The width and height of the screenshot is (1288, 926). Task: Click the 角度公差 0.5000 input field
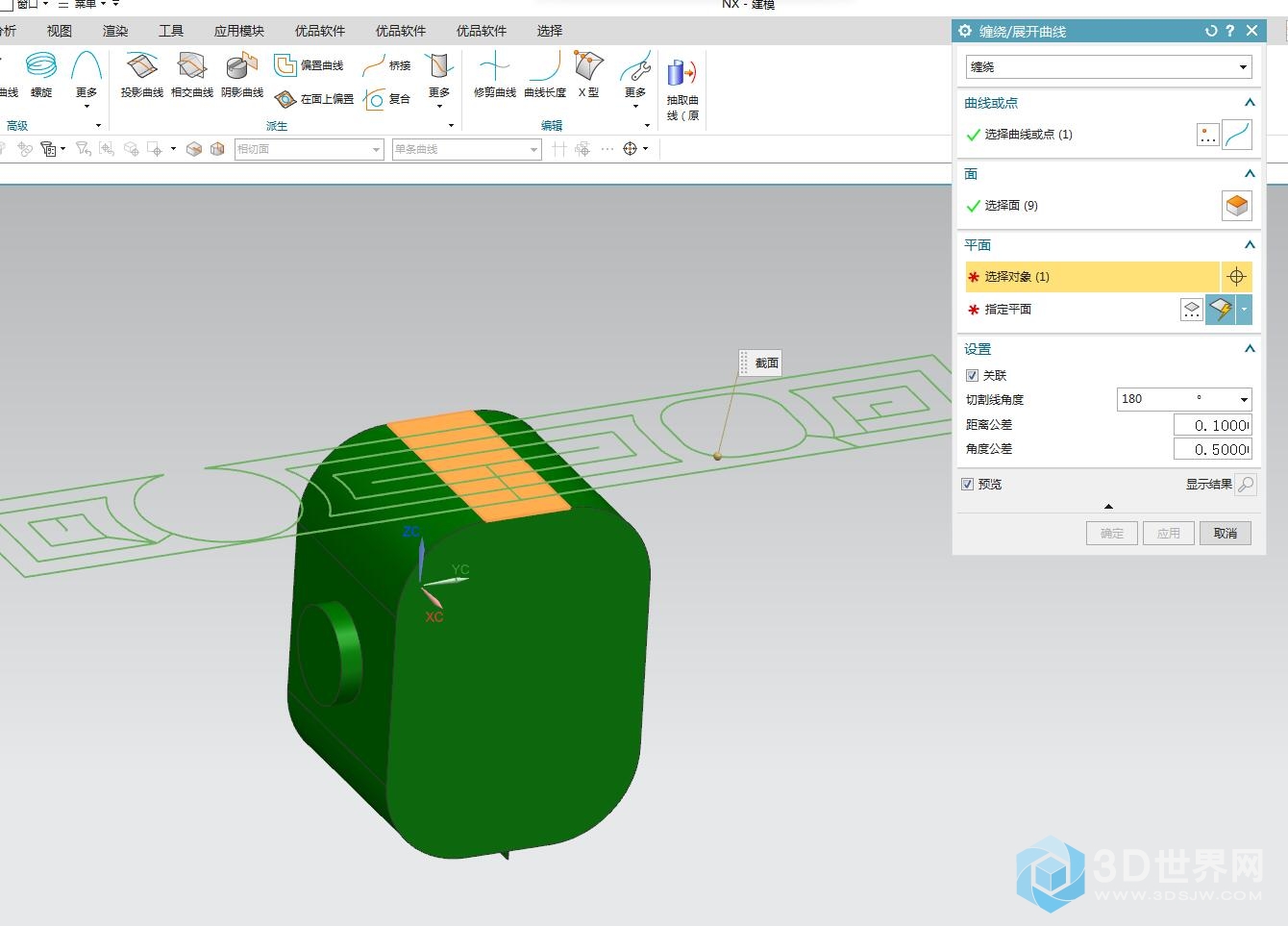(x=1213, y=449)
